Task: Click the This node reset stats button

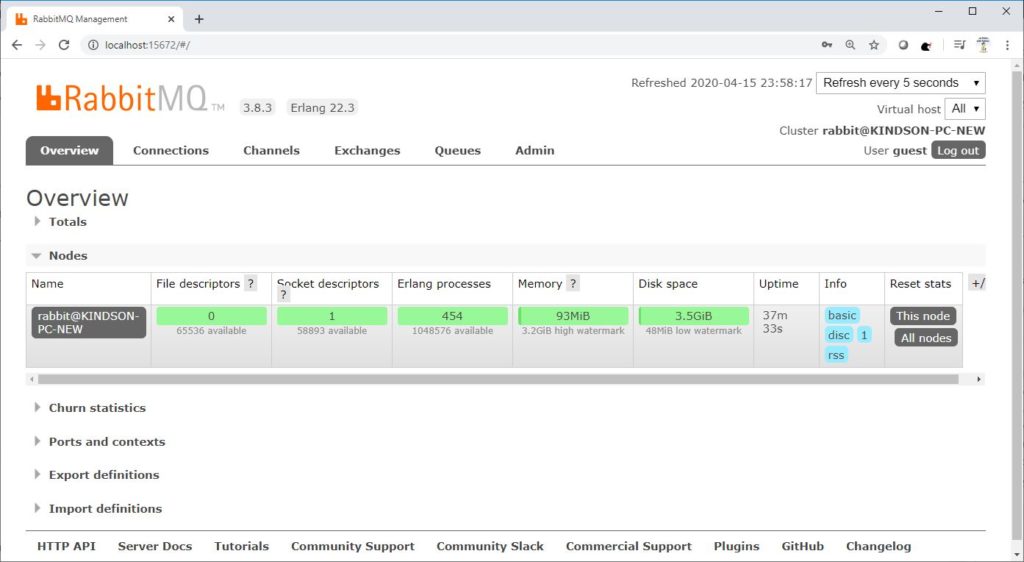Action: 923,316
